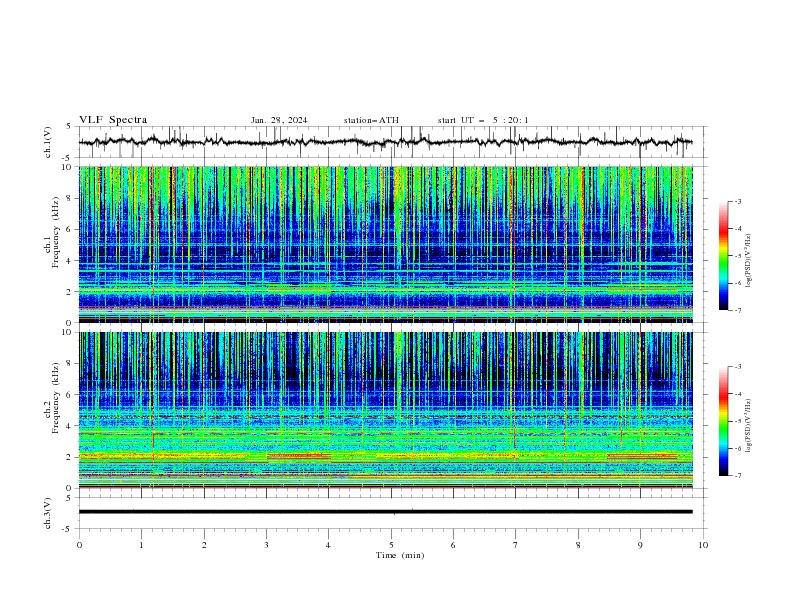Click the ch.1 colorbar "log(PSD)(V²/Hz)" label
The width and height of the screenshot is (792, 612).
[x=748, y=261]
